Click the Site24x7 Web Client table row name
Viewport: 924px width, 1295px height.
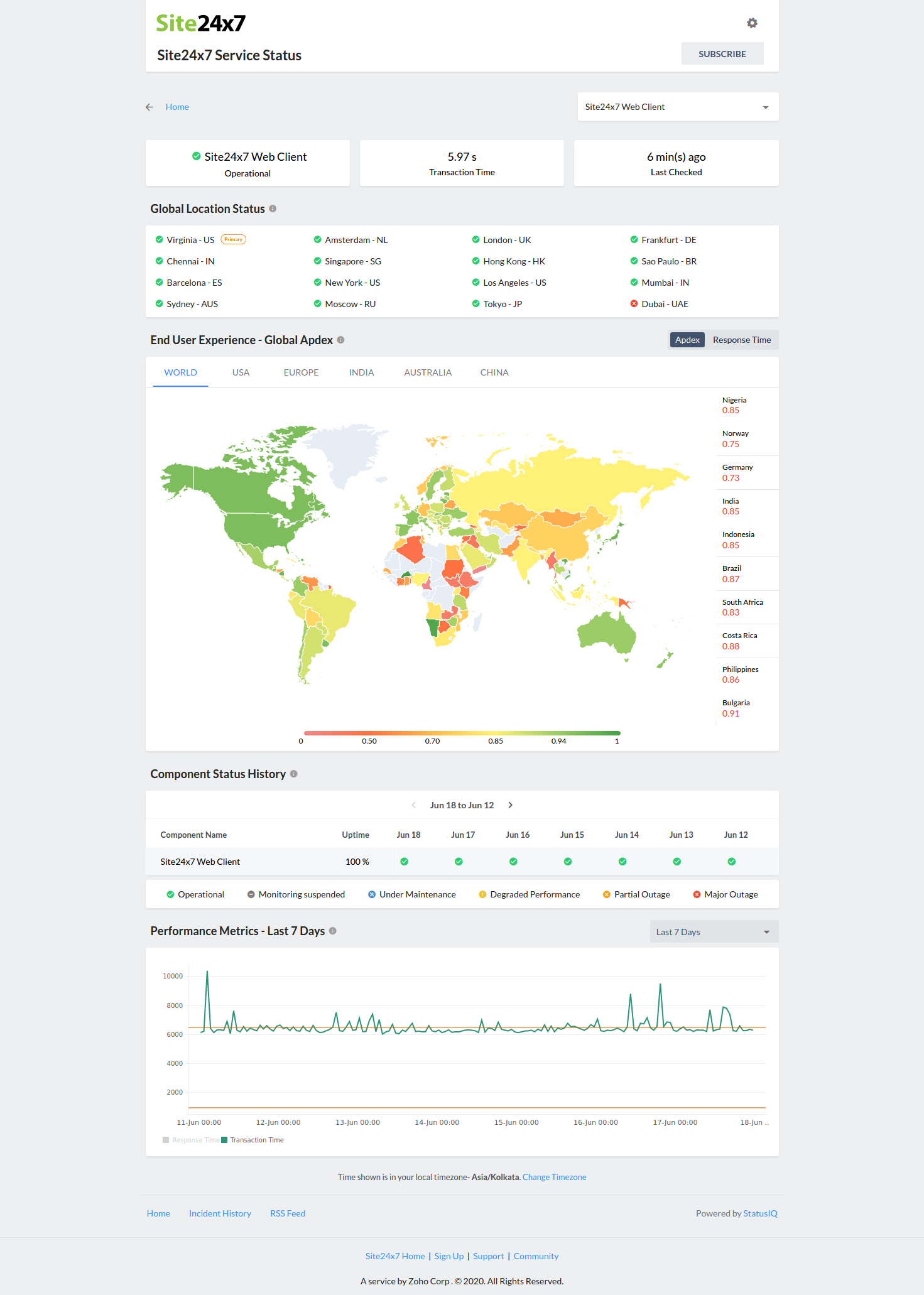(200, 862)
